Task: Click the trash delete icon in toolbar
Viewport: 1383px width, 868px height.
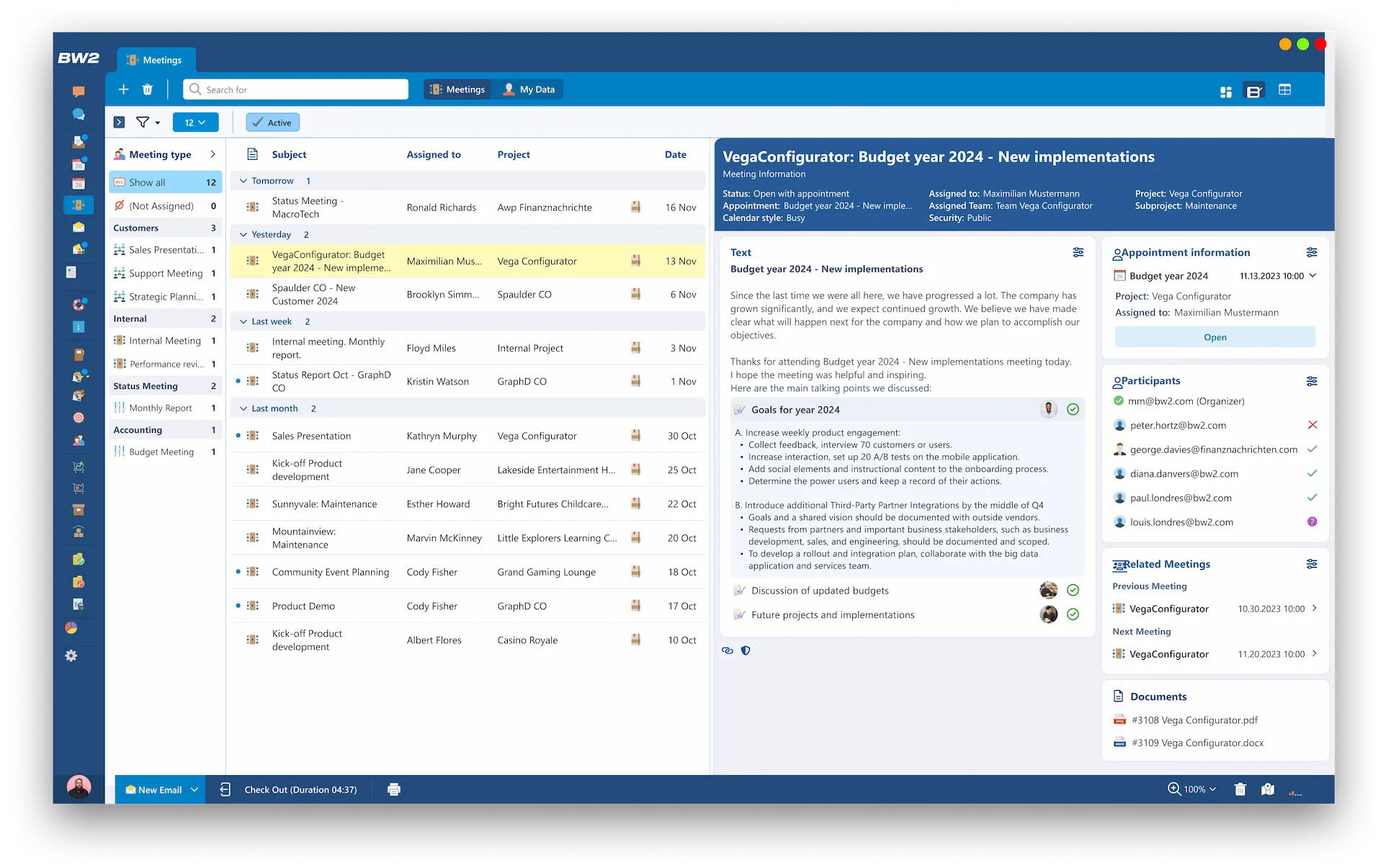Action: (x=147, y=89)
